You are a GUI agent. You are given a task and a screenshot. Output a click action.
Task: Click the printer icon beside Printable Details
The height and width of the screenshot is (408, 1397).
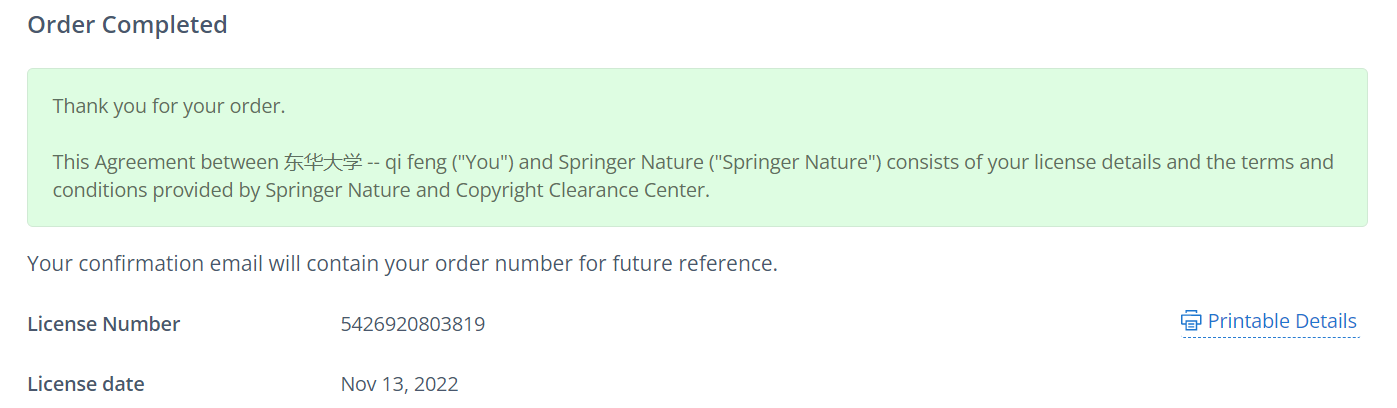1191,321
